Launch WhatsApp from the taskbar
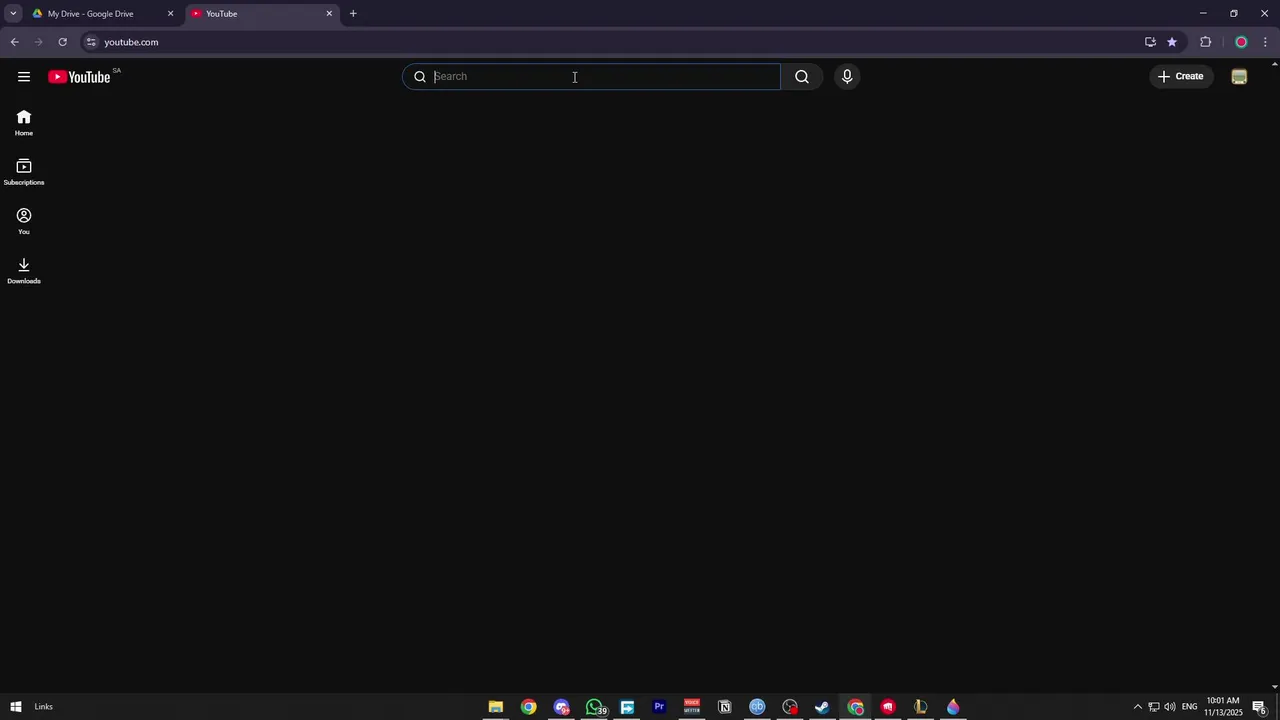 click(595, 707)
